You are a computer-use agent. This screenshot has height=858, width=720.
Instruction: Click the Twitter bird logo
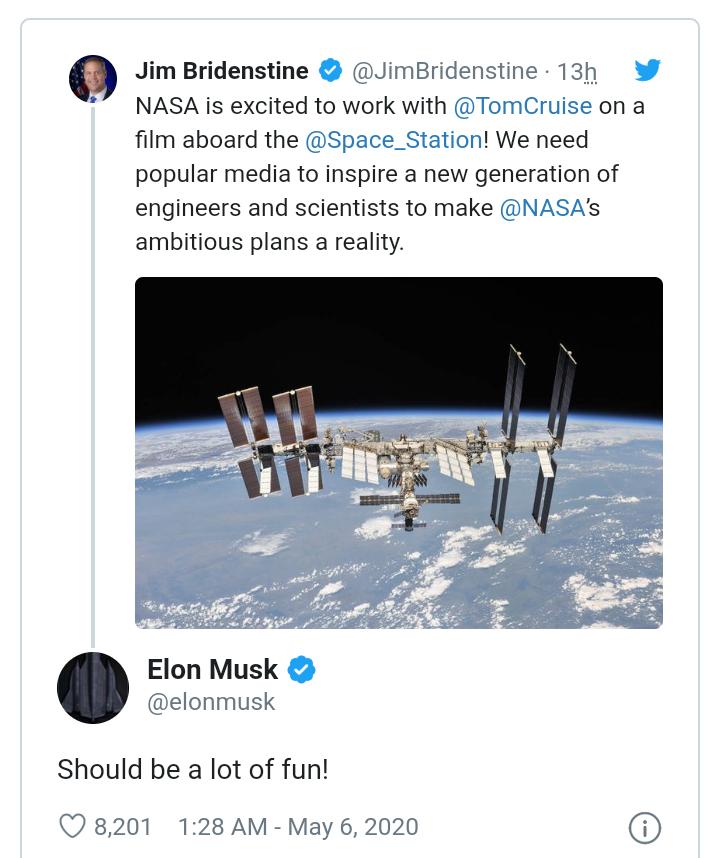tap(647, 70)
